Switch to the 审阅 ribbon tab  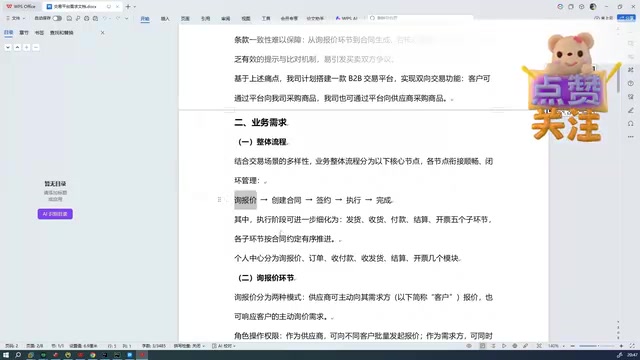pyautogui.click(x=226, y=19)
